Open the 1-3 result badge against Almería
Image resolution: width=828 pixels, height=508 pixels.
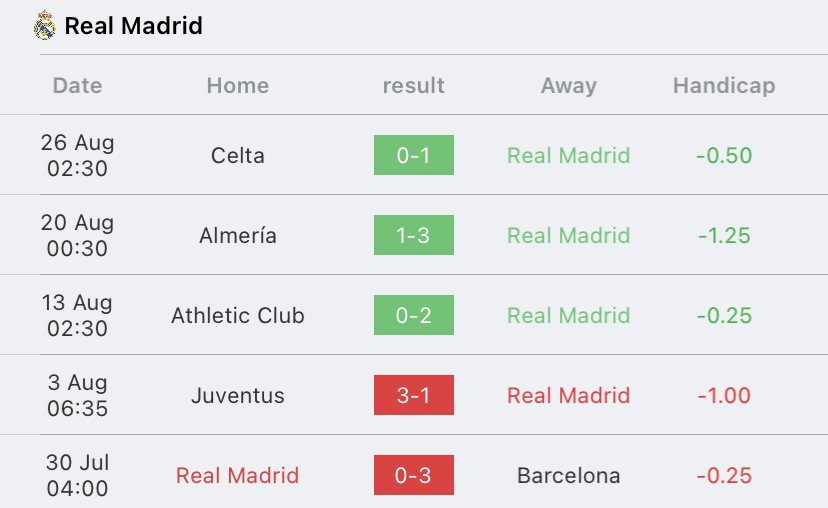[414, 235]
